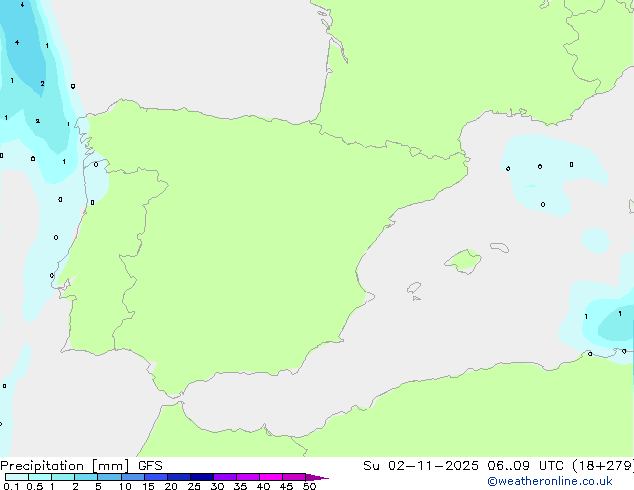This screenshot has width=634, height=490.
Task: Click the Ibiza island outline
Action: pos(414,288)
